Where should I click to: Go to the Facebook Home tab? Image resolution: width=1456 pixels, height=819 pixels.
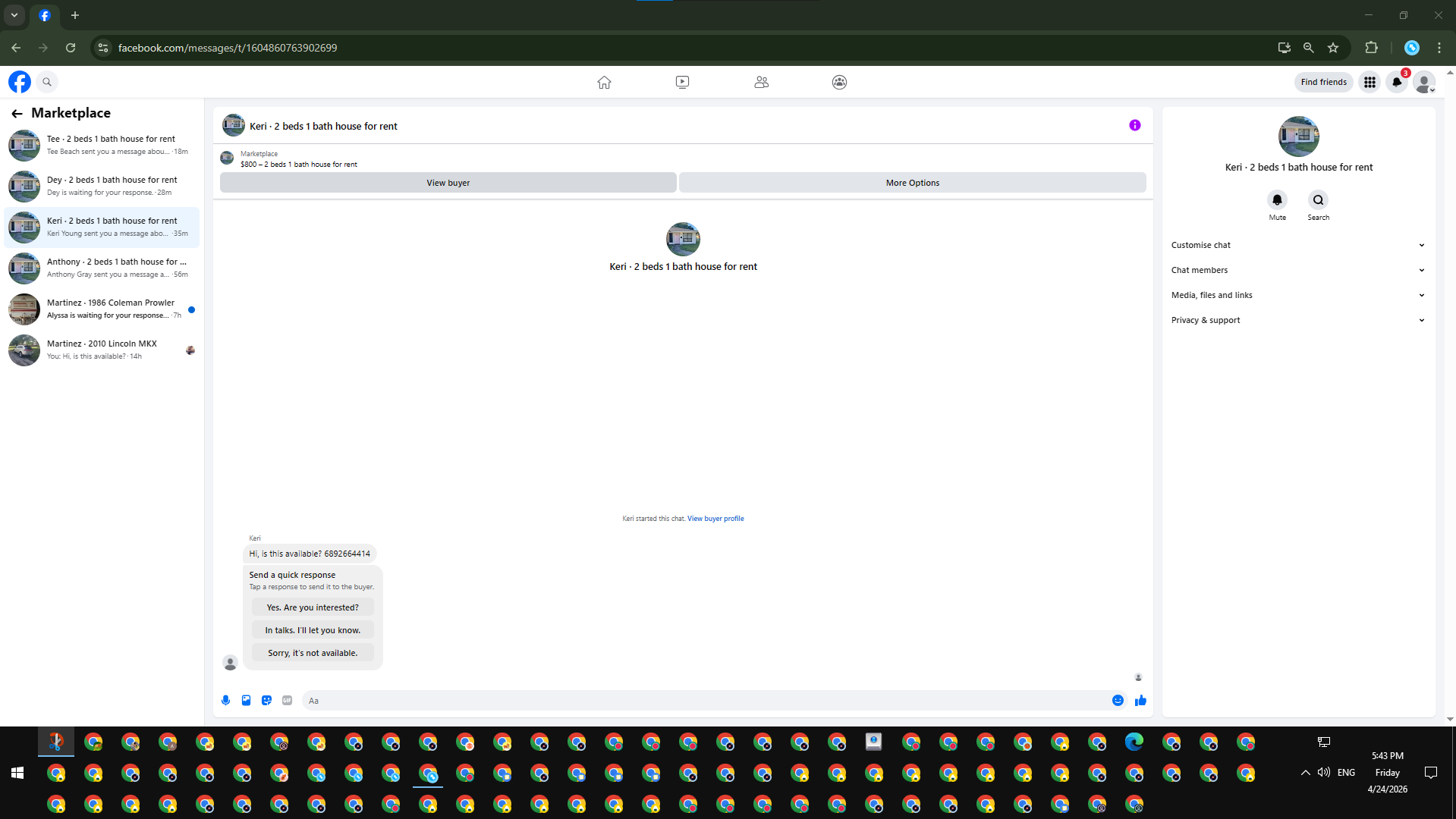[604, 82]
